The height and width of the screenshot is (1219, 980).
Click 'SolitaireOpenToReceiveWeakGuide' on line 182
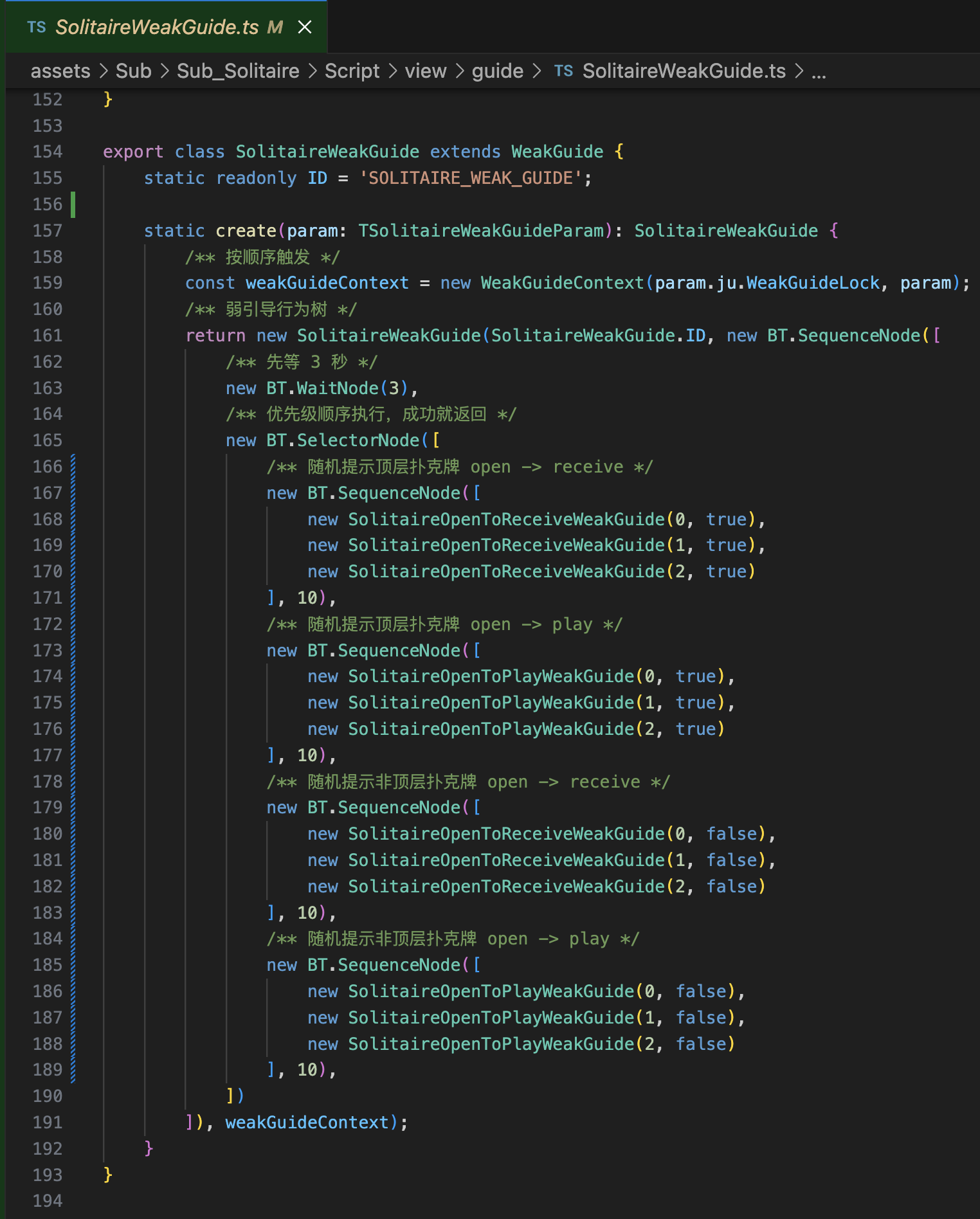click(507, 887)
